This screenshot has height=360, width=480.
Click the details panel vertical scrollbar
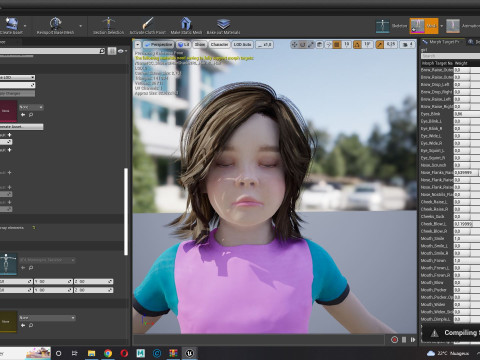click(x=126, y=212)
